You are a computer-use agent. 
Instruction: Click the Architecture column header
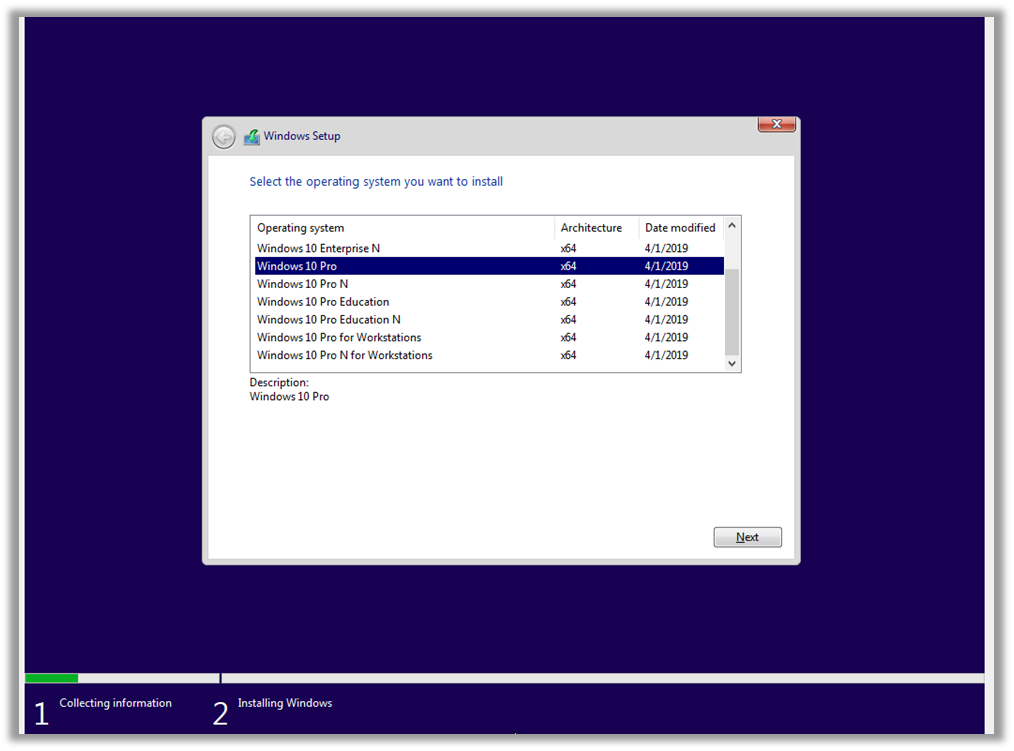[x=597, y=228]
